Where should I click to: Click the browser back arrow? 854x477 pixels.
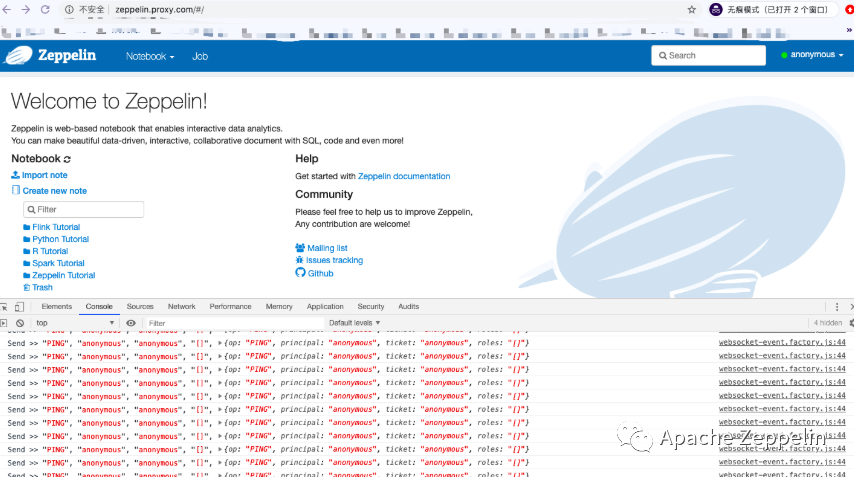coord(7,9)
